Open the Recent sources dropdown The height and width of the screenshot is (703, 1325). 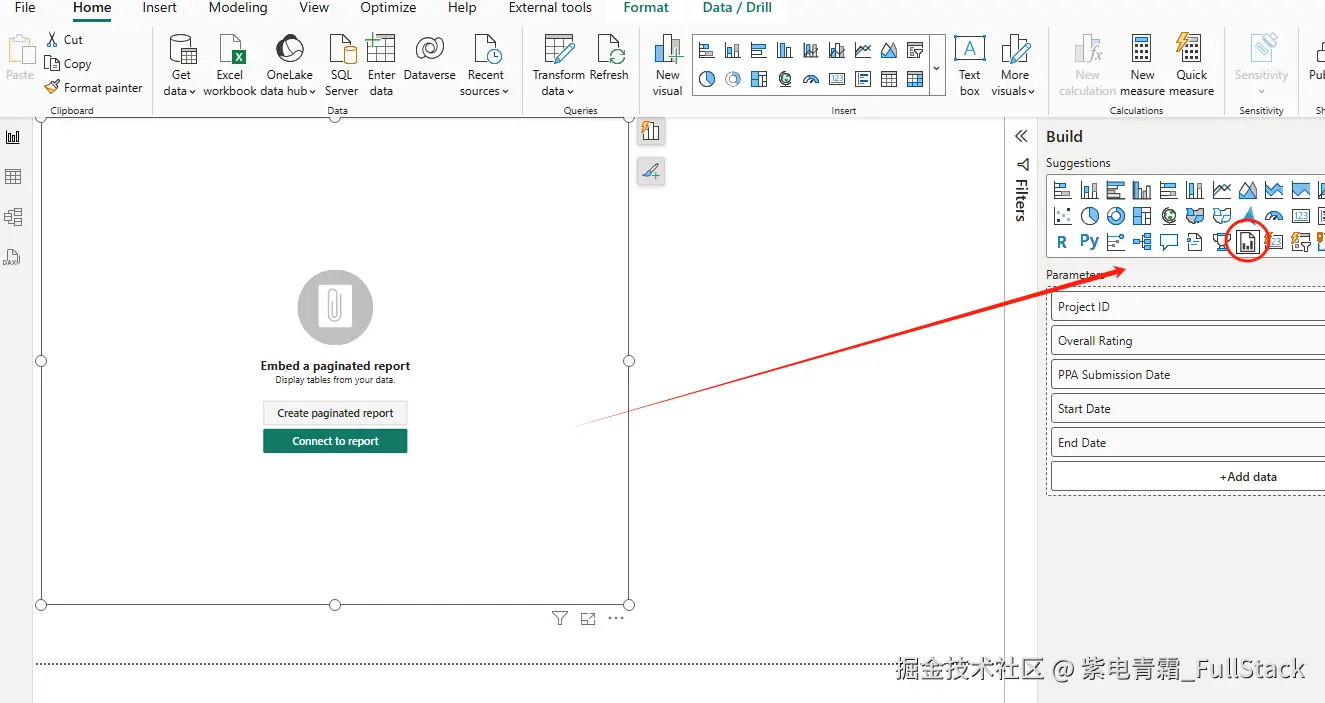[x=485, y=65]
